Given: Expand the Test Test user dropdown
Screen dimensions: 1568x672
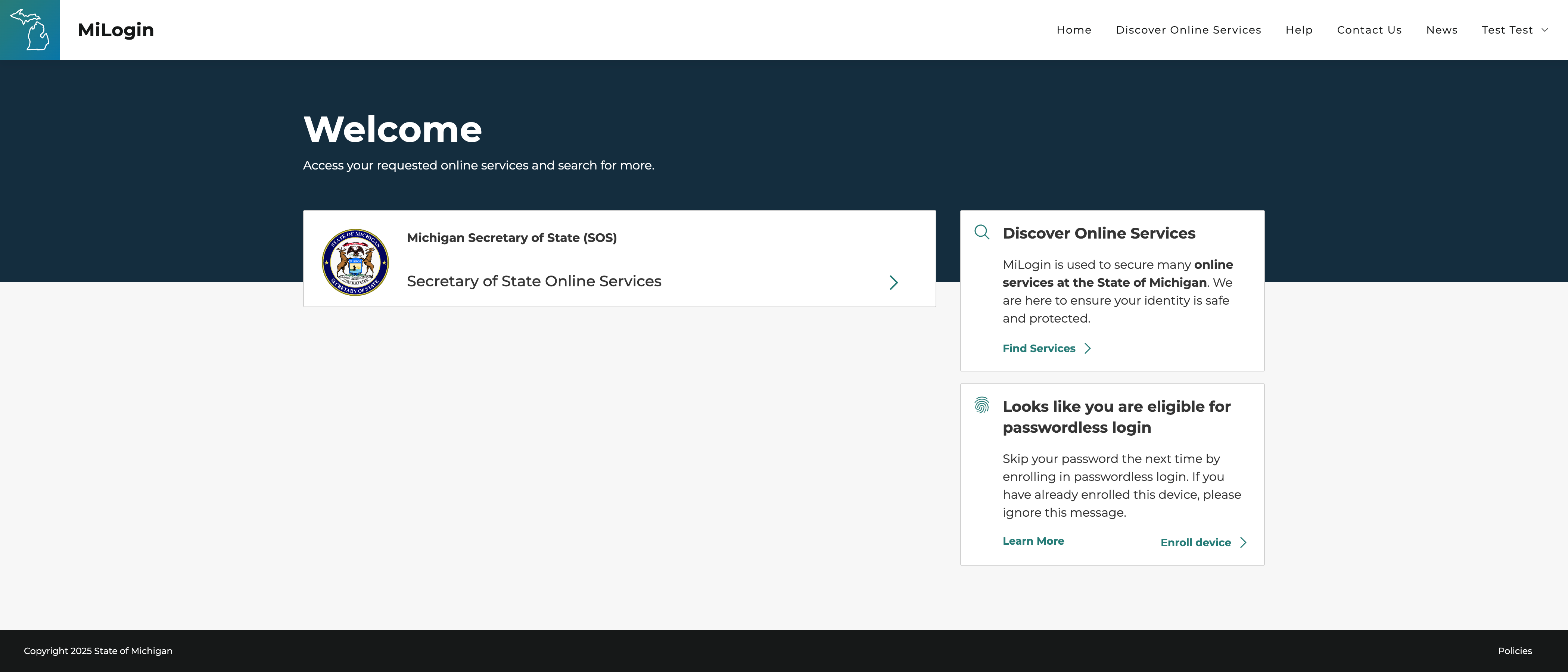Looking at the screenshot, I should tap(1515, 30).
